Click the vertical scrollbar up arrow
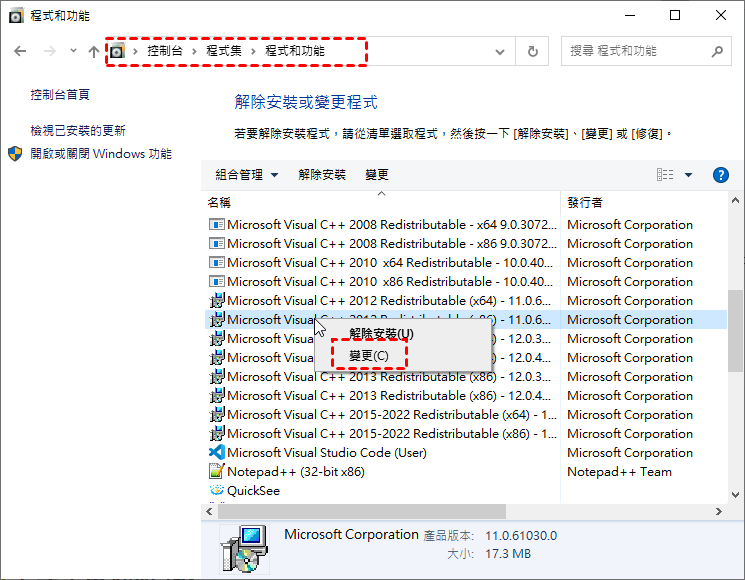Viewport: 745px width, 580px height. point(735,200)
